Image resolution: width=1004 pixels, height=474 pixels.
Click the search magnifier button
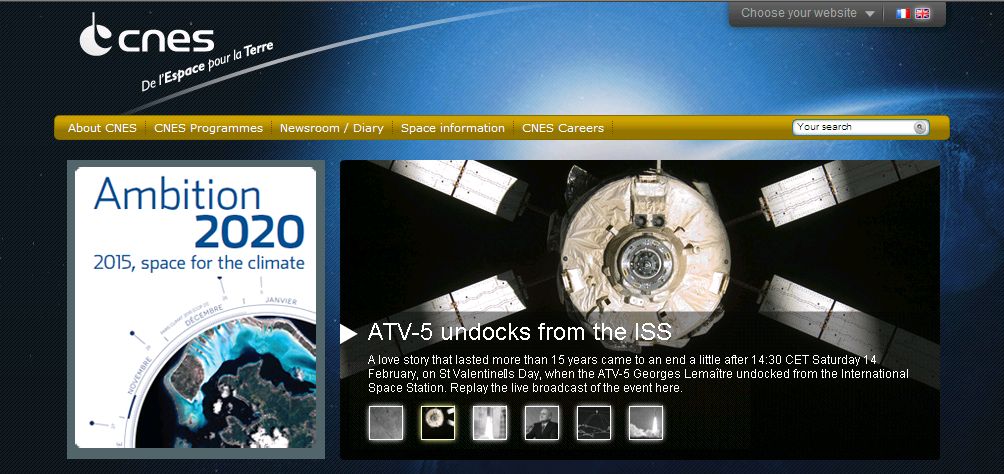(920, 127)
